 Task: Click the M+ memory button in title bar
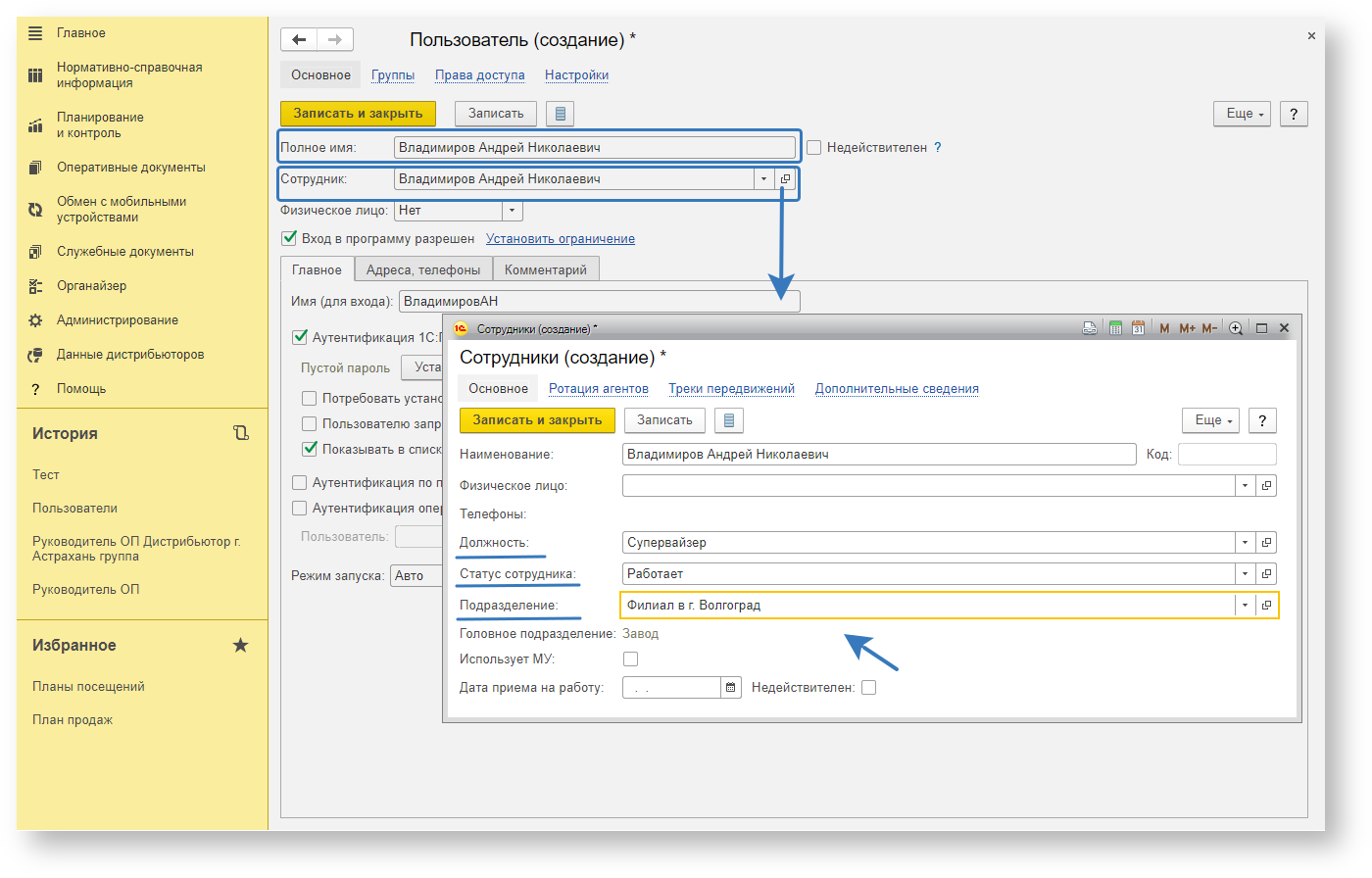[x=1187, y=328]
